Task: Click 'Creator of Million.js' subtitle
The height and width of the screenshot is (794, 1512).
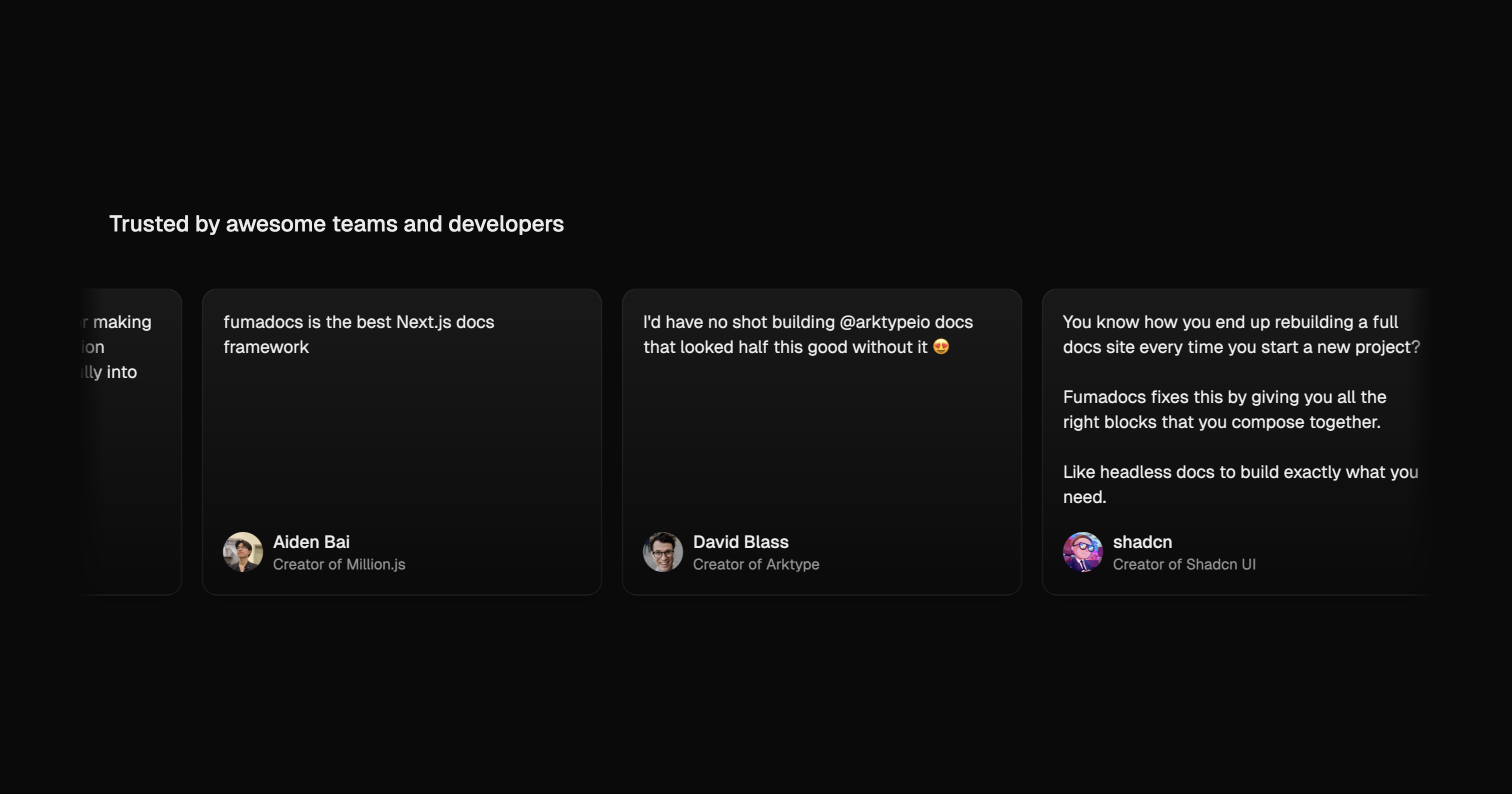Action: click(339, 564)
